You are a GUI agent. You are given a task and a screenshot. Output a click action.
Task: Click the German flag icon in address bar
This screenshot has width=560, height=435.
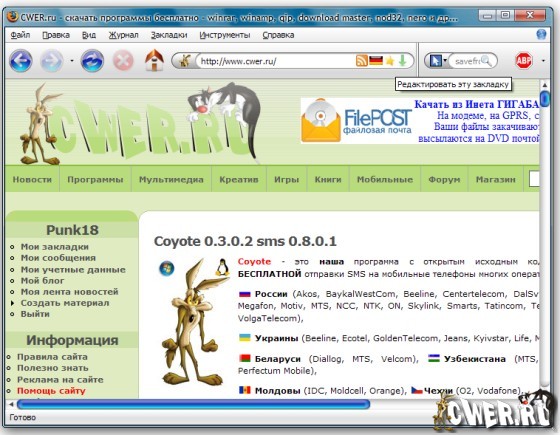pyautogui.click(x=376, y=61)
